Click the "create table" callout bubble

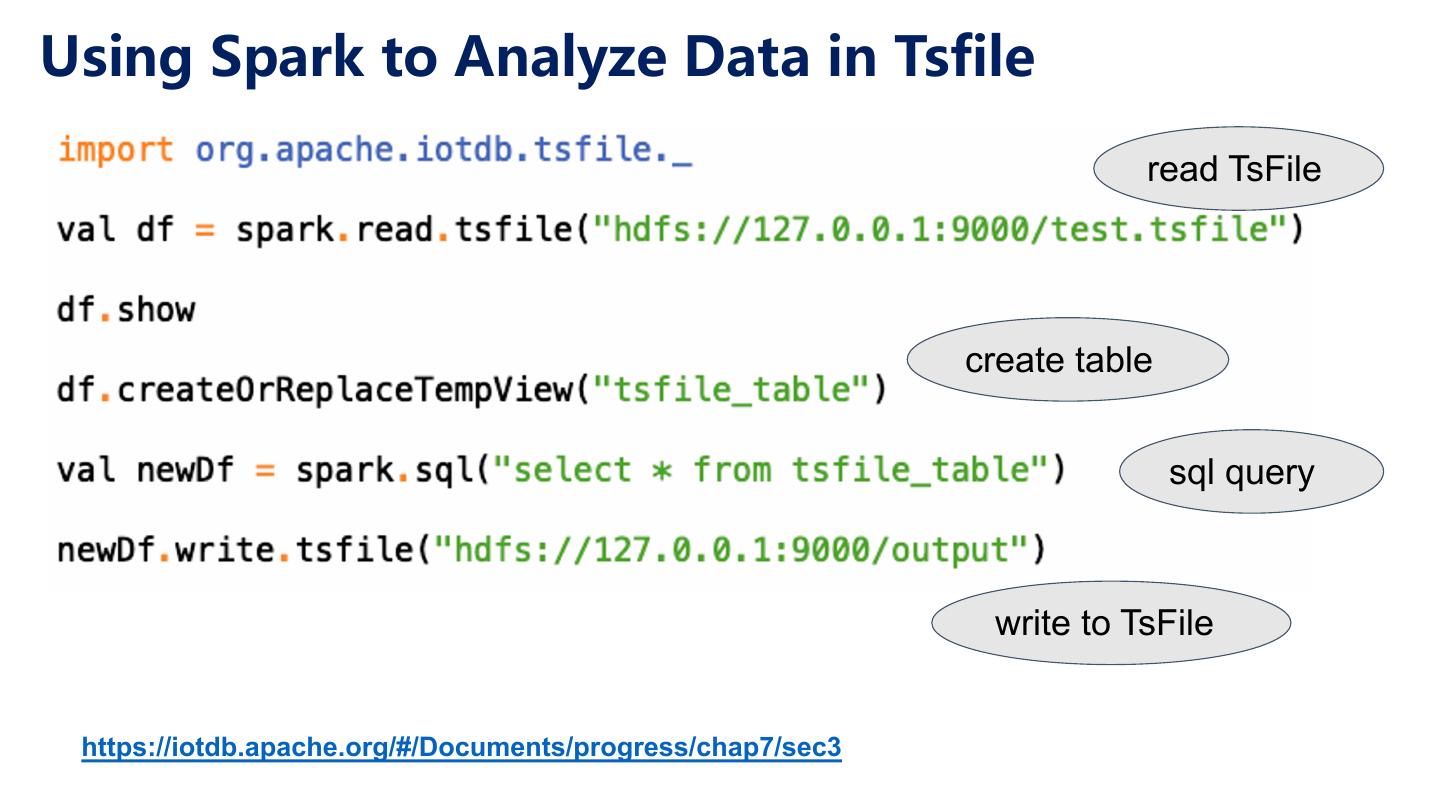[x=1066, y=360]
